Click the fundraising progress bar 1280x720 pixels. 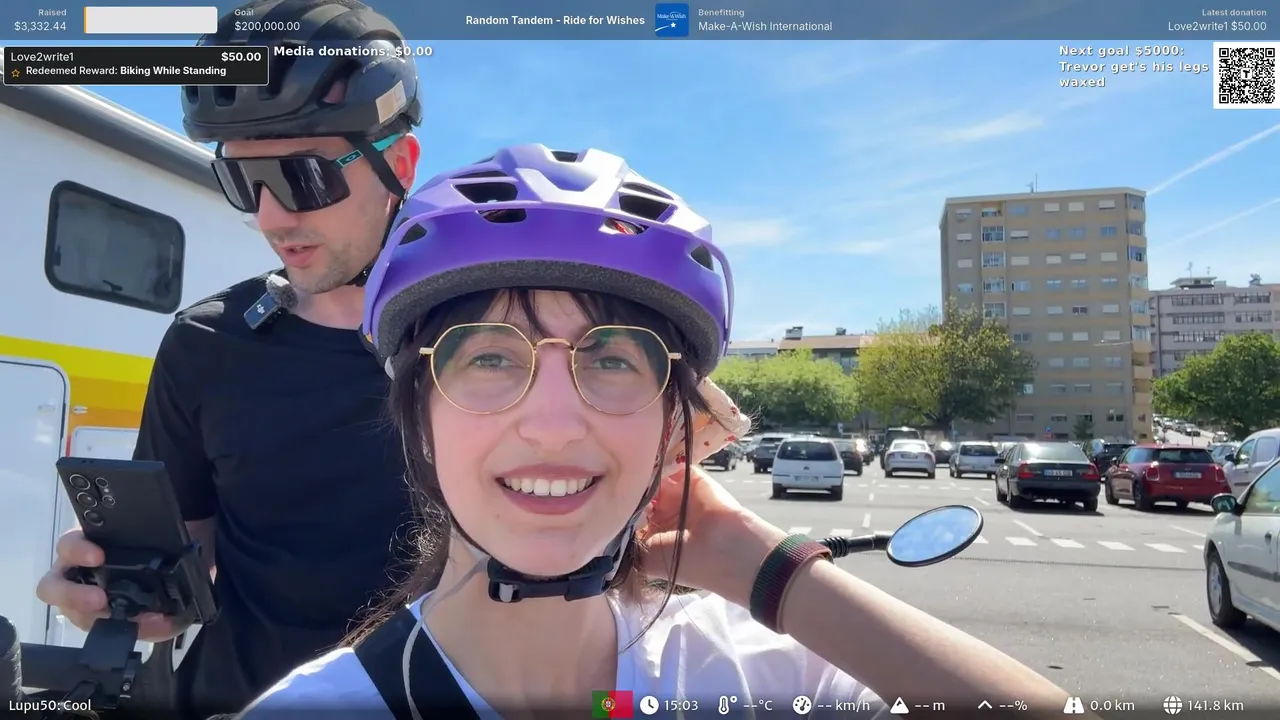(151, 20)
